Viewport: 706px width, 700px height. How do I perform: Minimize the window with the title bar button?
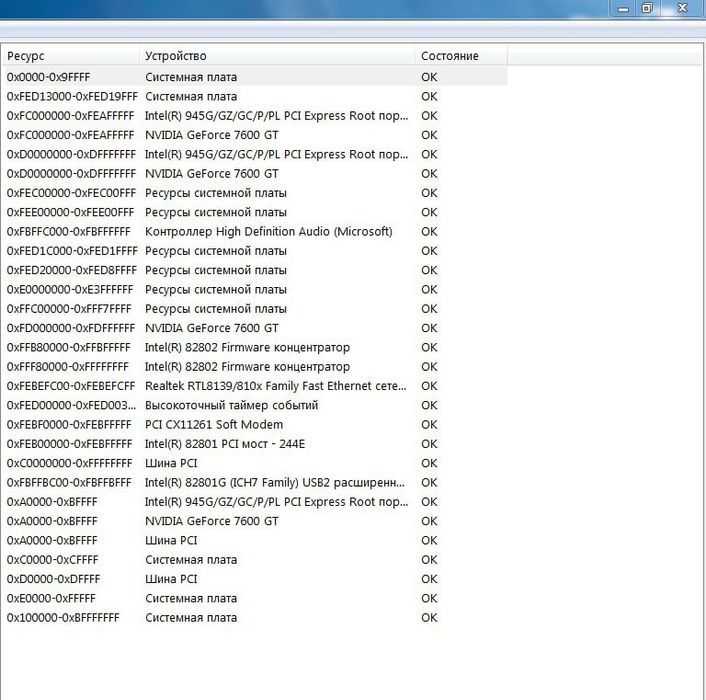coord(623,9)
